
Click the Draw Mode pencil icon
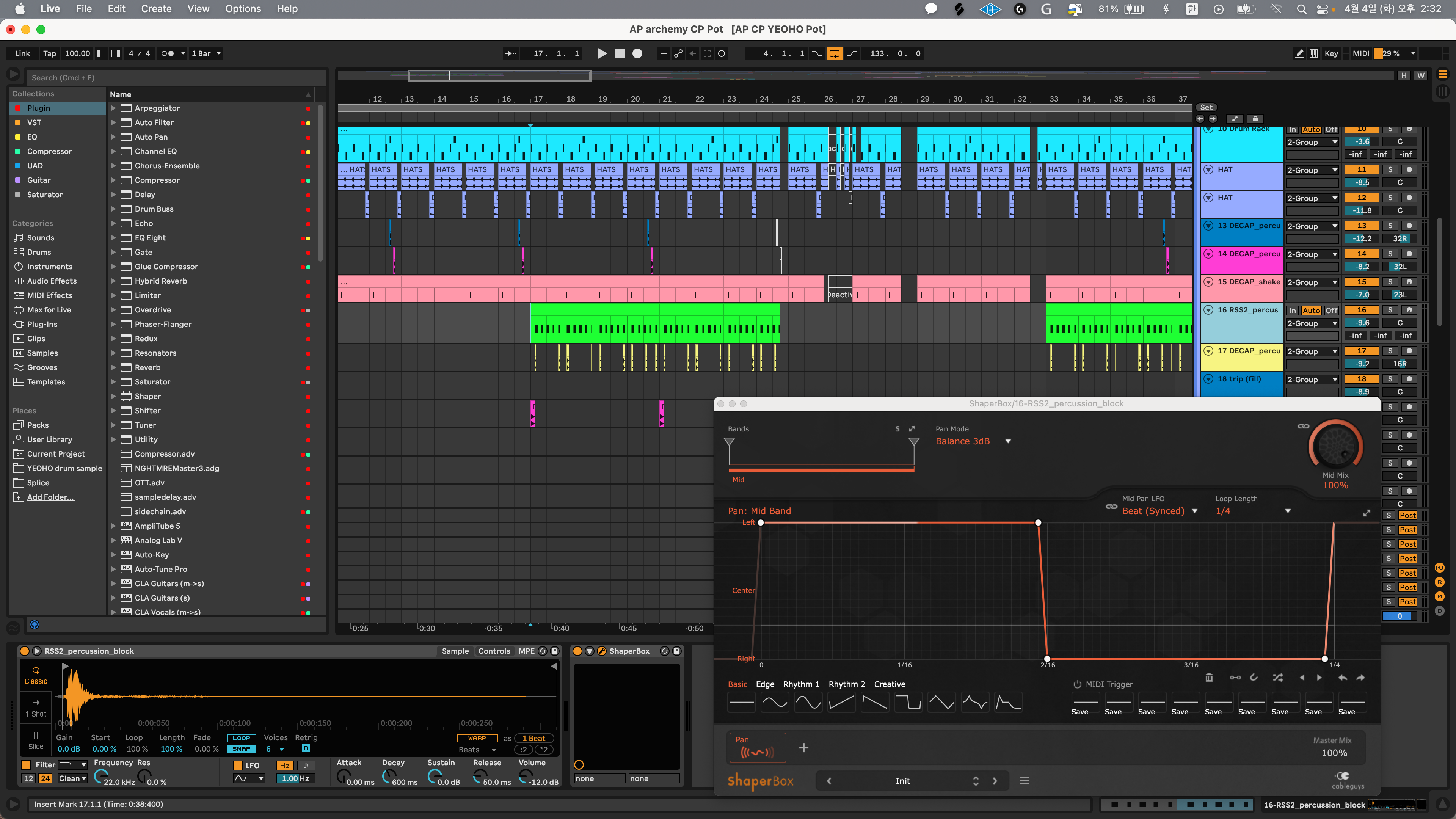(x=1299, y=53)
